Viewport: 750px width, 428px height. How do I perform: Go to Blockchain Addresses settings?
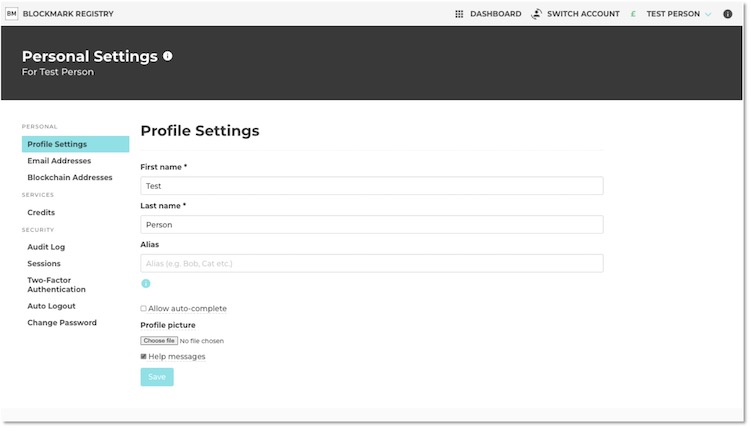click(x=69, y=177)
